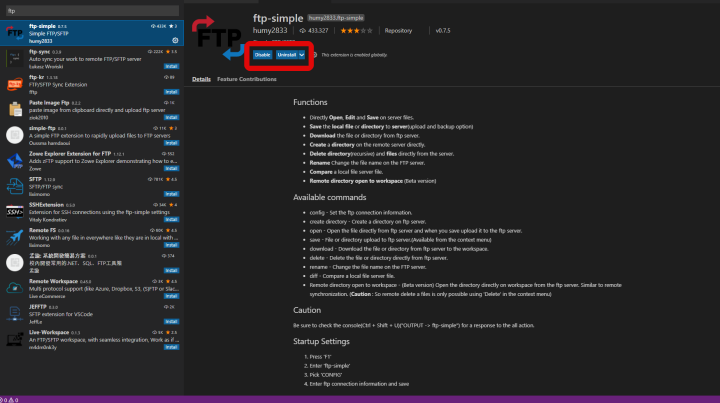Click the Live-Workspace laptop icon
Viewport: 720px width, 403px height.
point(15,339)
